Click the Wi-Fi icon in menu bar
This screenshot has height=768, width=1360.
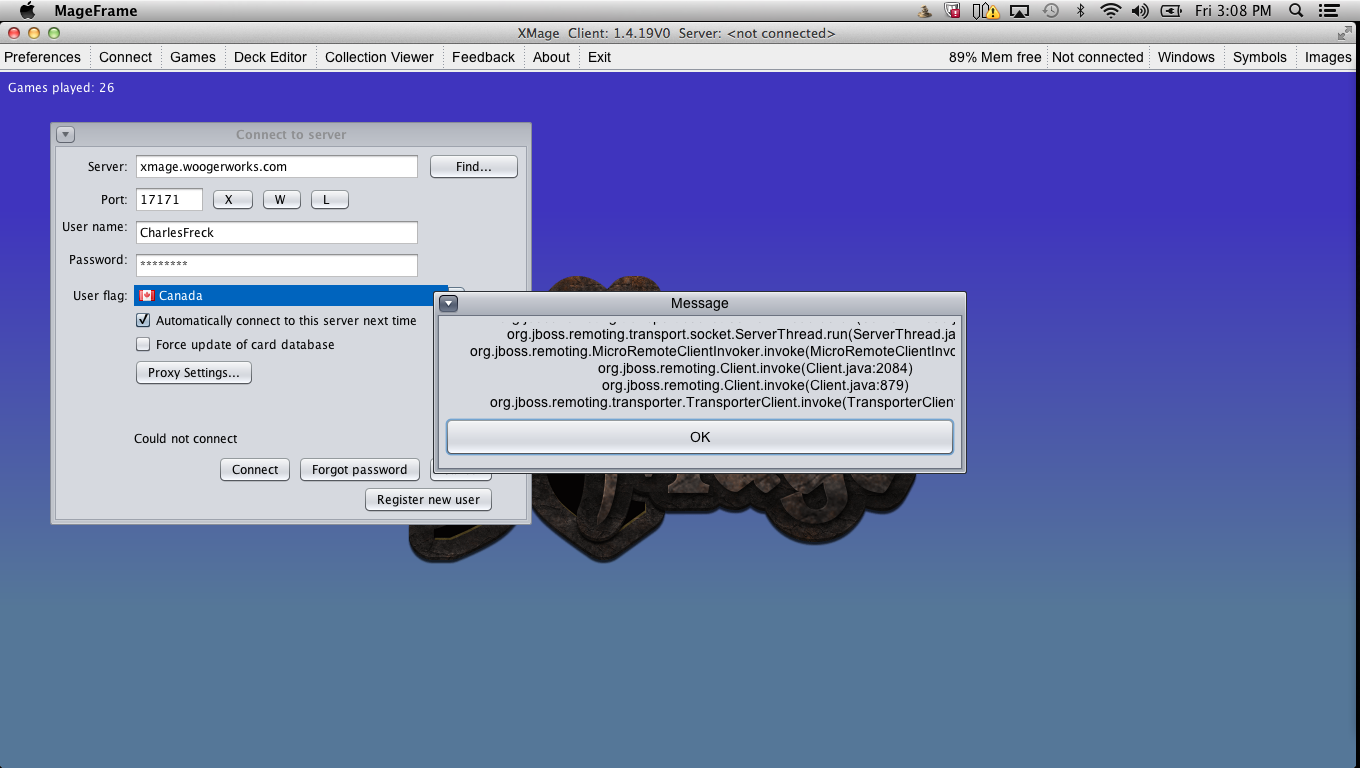[x=1110, y=11]
